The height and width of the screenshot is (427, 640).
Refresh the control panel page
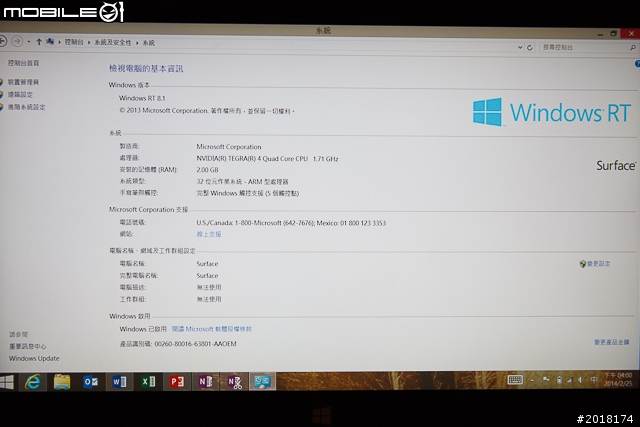coord(530,47)
